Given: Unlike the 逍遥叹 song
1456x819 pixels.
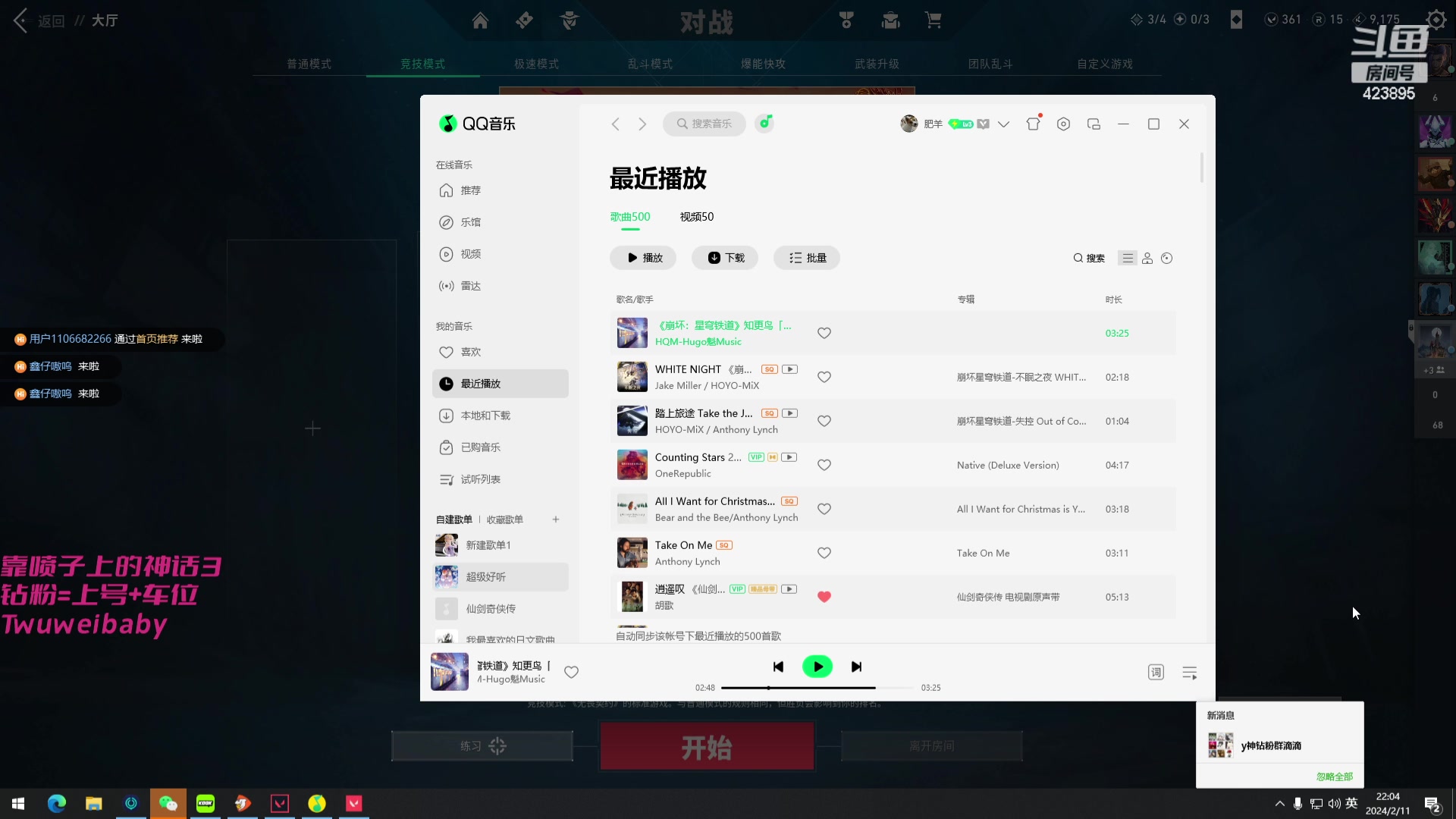Looking at the screenshot, I should [x=824, y=597].
